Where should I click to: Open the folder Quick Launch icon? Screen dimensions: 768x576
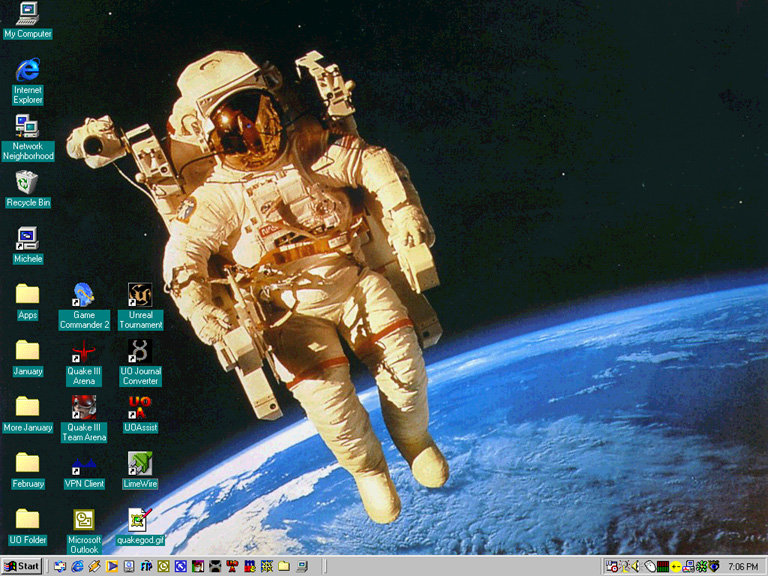pos(284,566)
